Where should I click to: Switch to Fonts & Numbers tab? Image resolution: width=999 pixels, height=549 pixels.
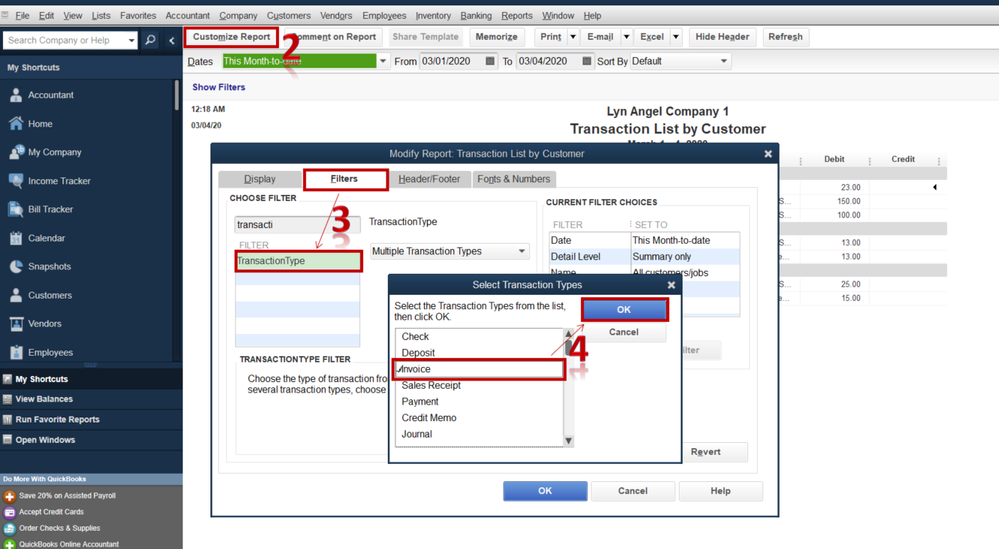[514, 179]
